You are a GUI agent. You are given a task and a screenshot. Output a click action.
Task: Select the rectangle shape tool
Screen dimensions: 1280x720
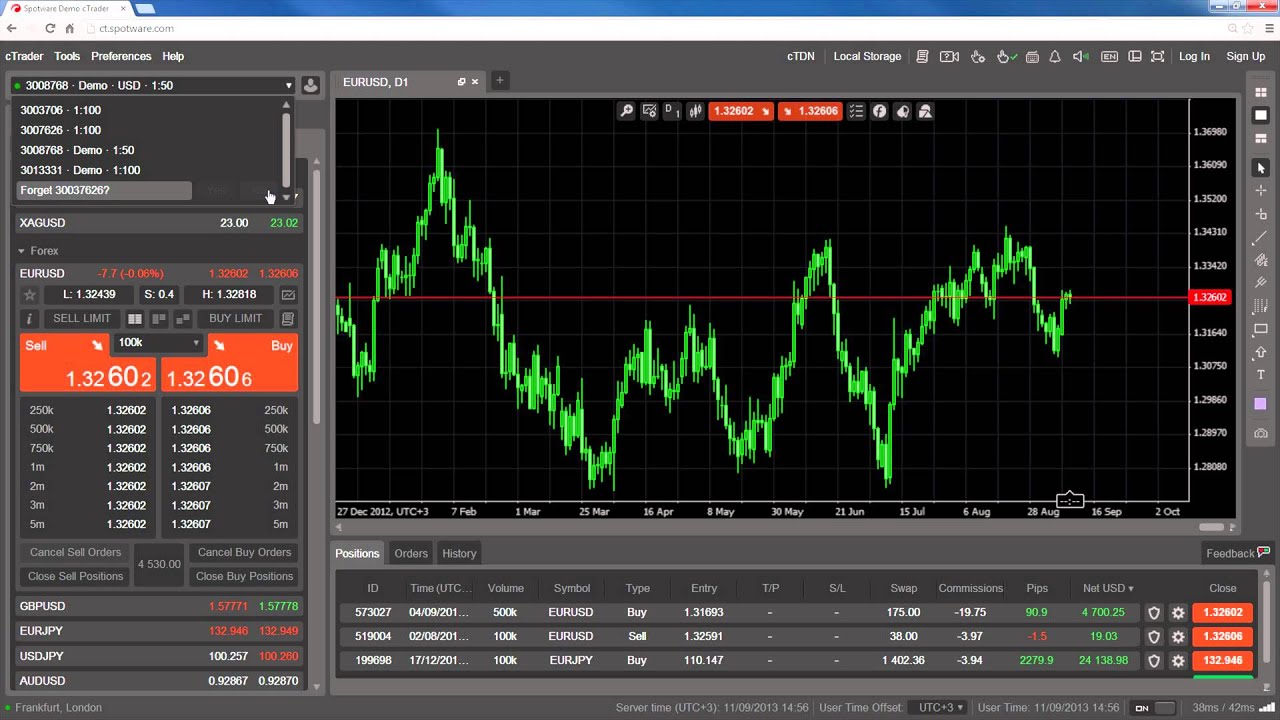pyautogui.click(x=1261, y=329)
